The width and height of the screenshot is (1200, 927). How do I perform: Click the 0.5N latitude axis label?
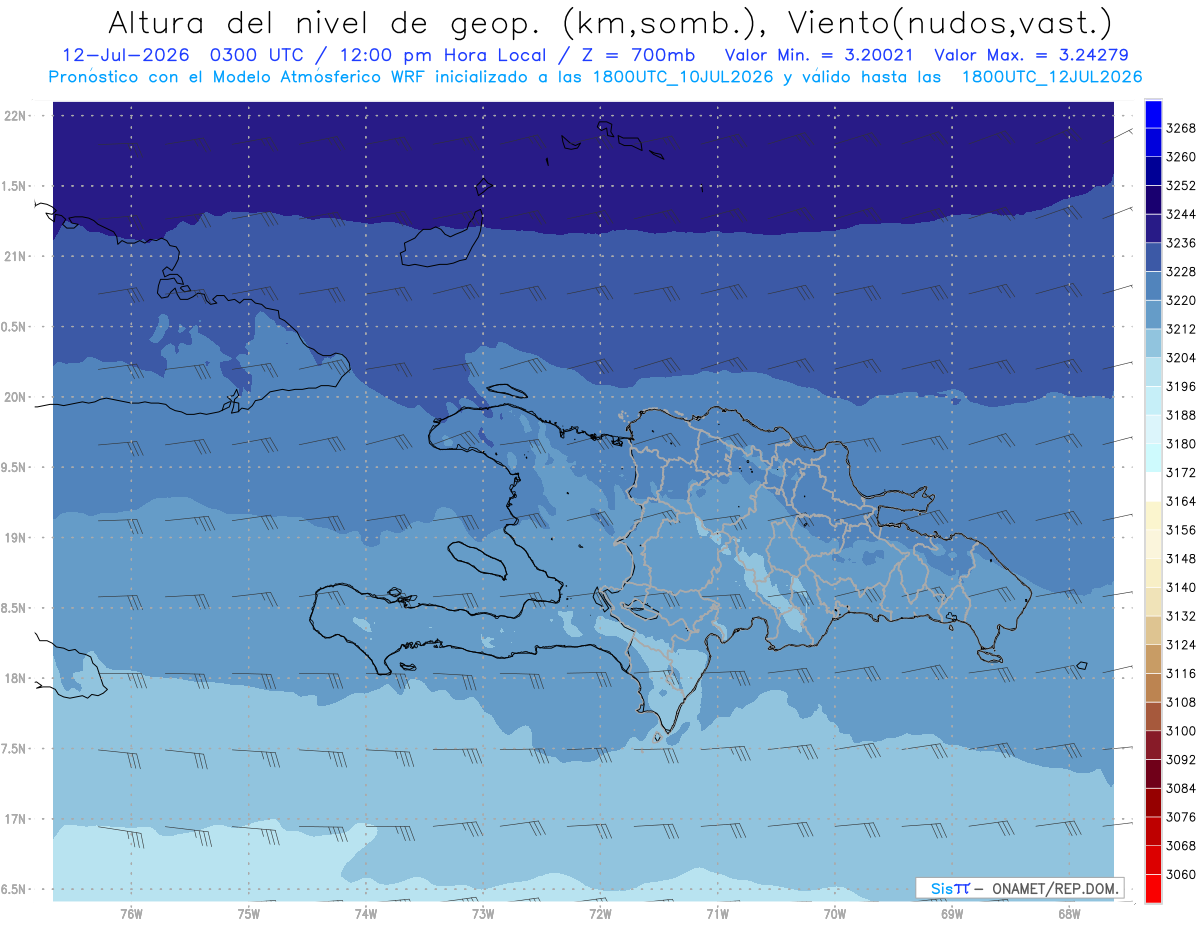[x=15, y=327]
